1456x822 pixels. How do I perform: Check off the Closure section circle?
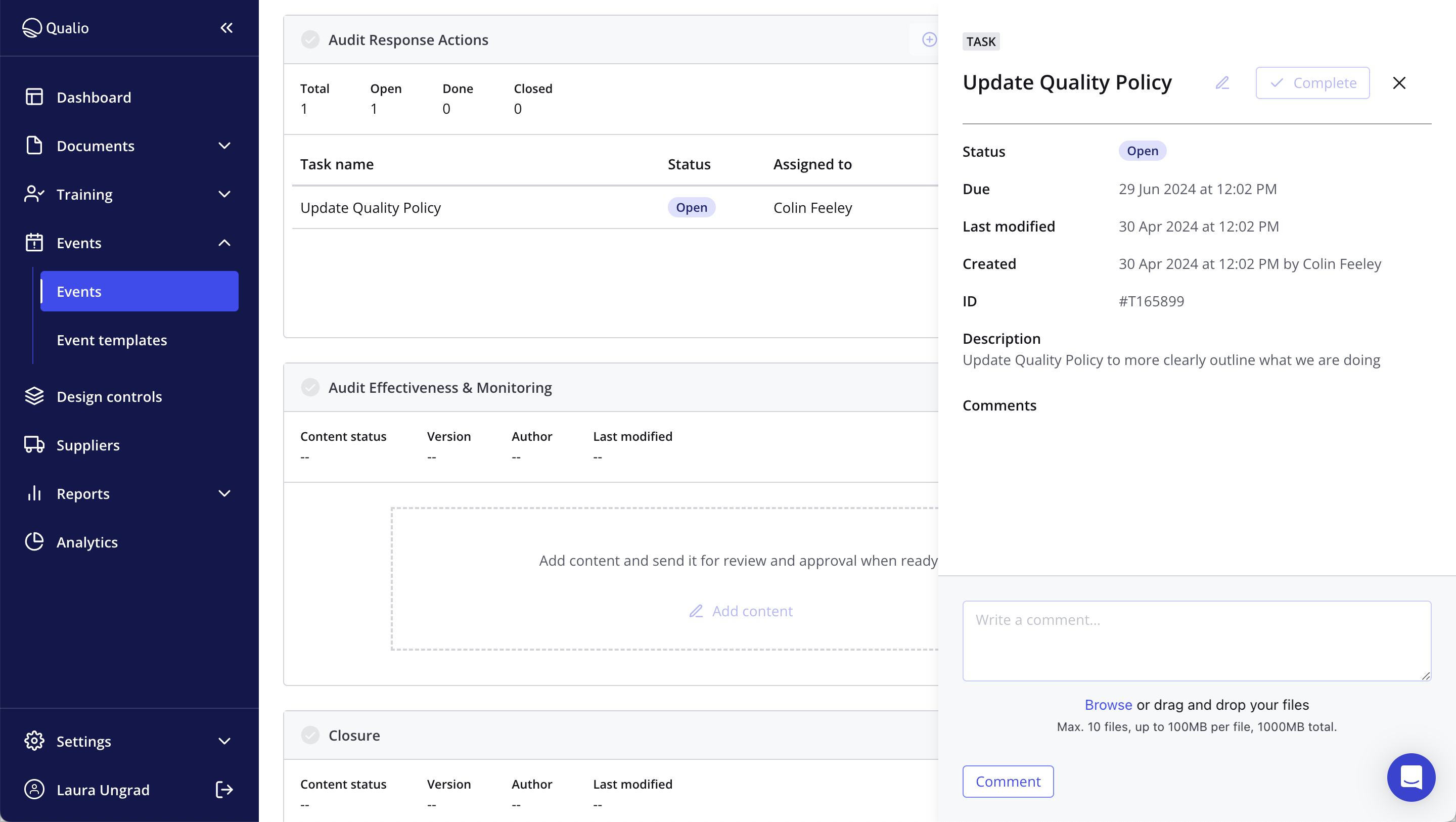pyautogui.click(x=311, y=735)
